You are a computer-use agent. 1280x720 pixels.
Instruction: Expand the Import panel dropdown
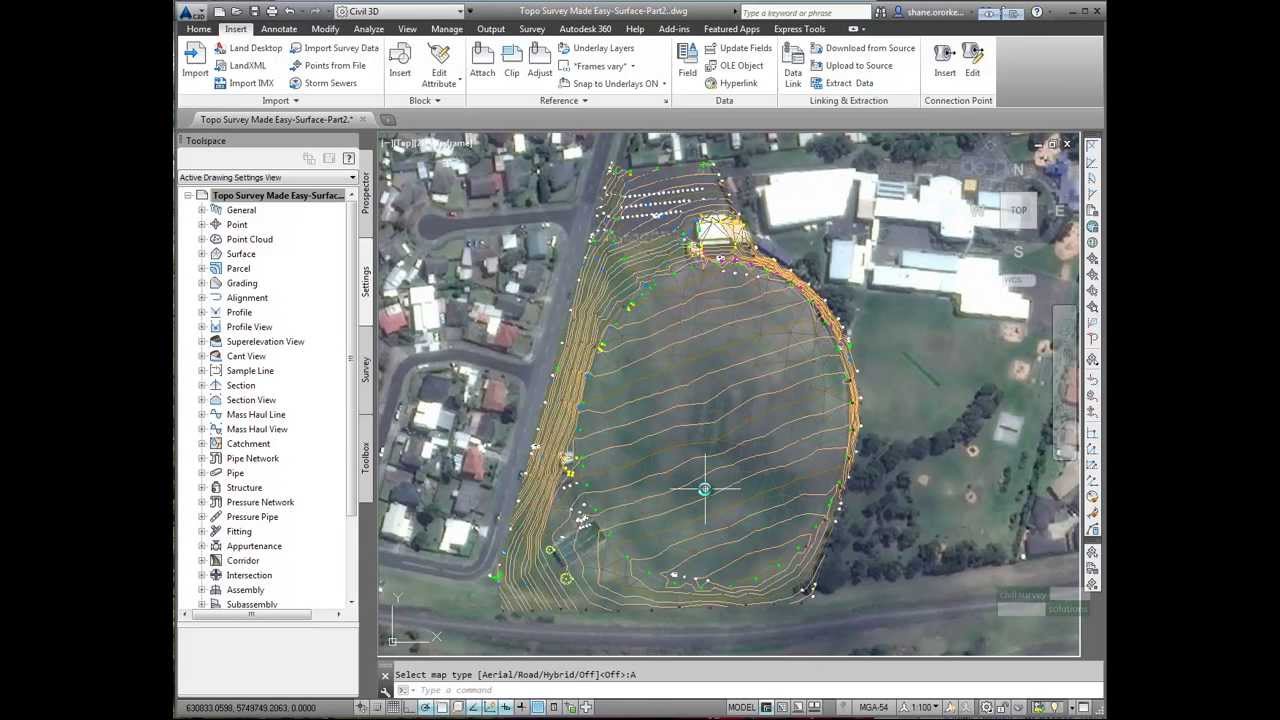280,100
